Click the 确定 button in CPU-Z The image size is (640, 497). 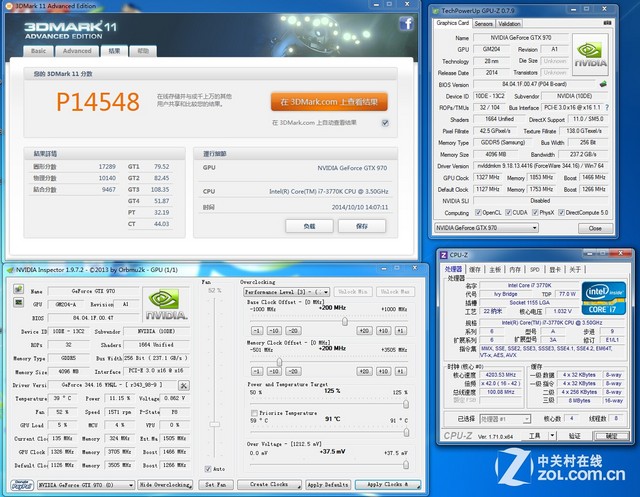tap(611, 436)
